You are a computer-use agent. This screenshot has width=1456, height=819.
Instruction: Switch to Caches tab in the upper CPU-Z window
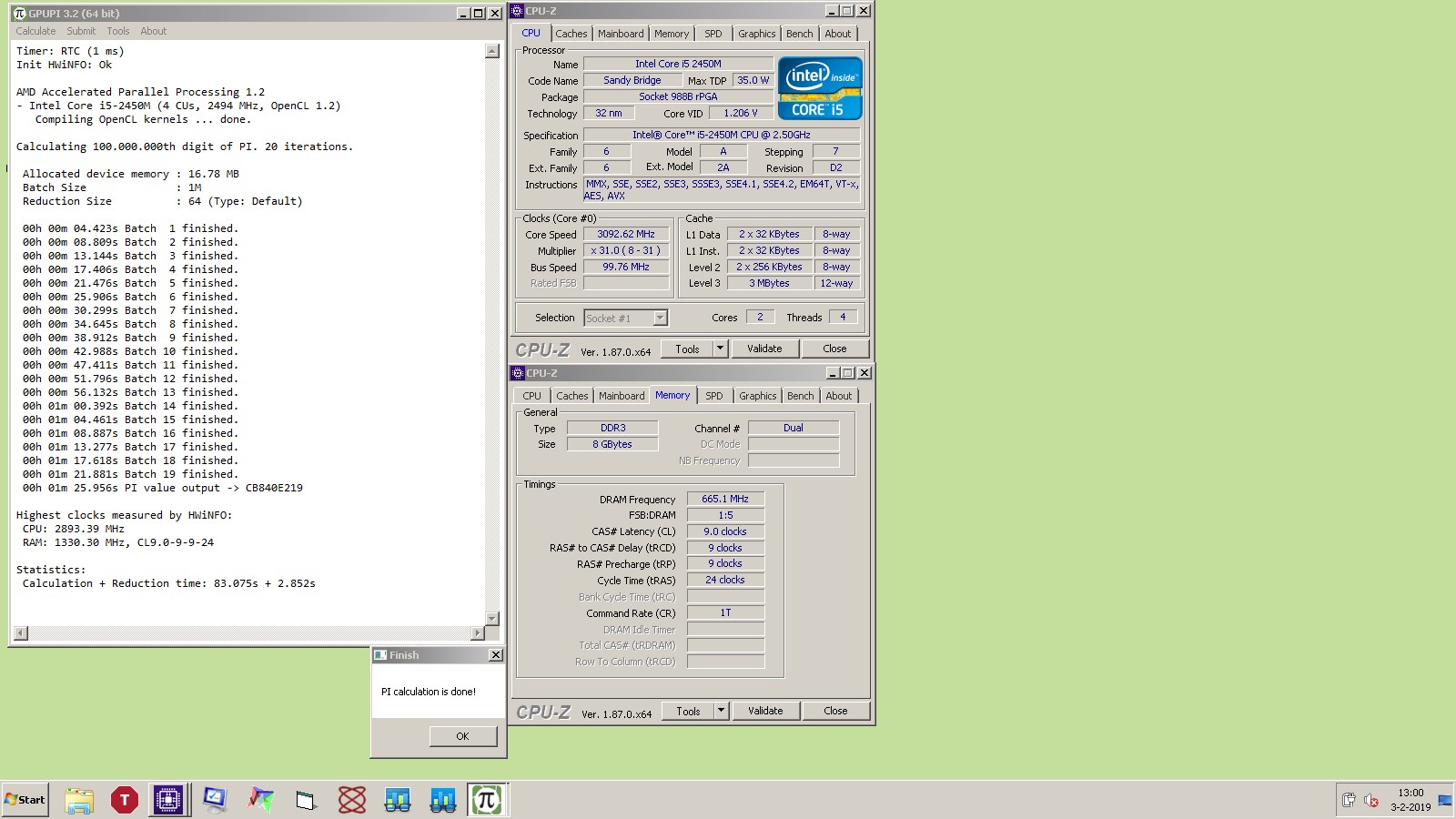pyautogui.click(x=571, y=34)
